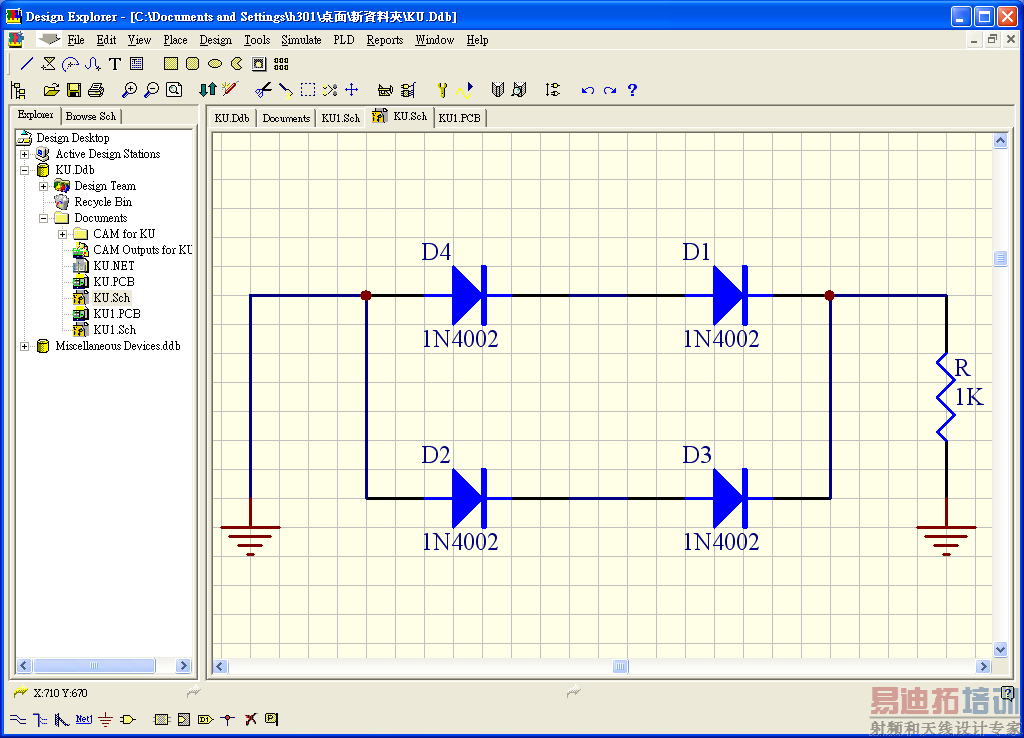Select the Ellipse drawing tool
Screen dimensions: 1024x738
point(215,64)
